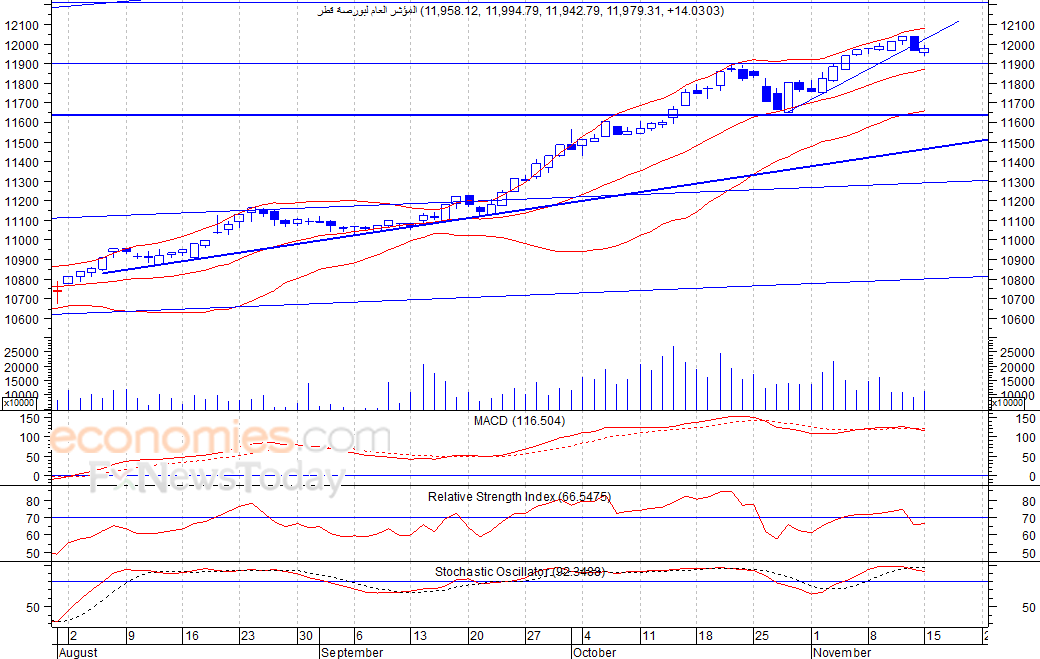Click the economies.com watermark logo
Screen dimensions: 1040x659
click(x=220, y=438)
